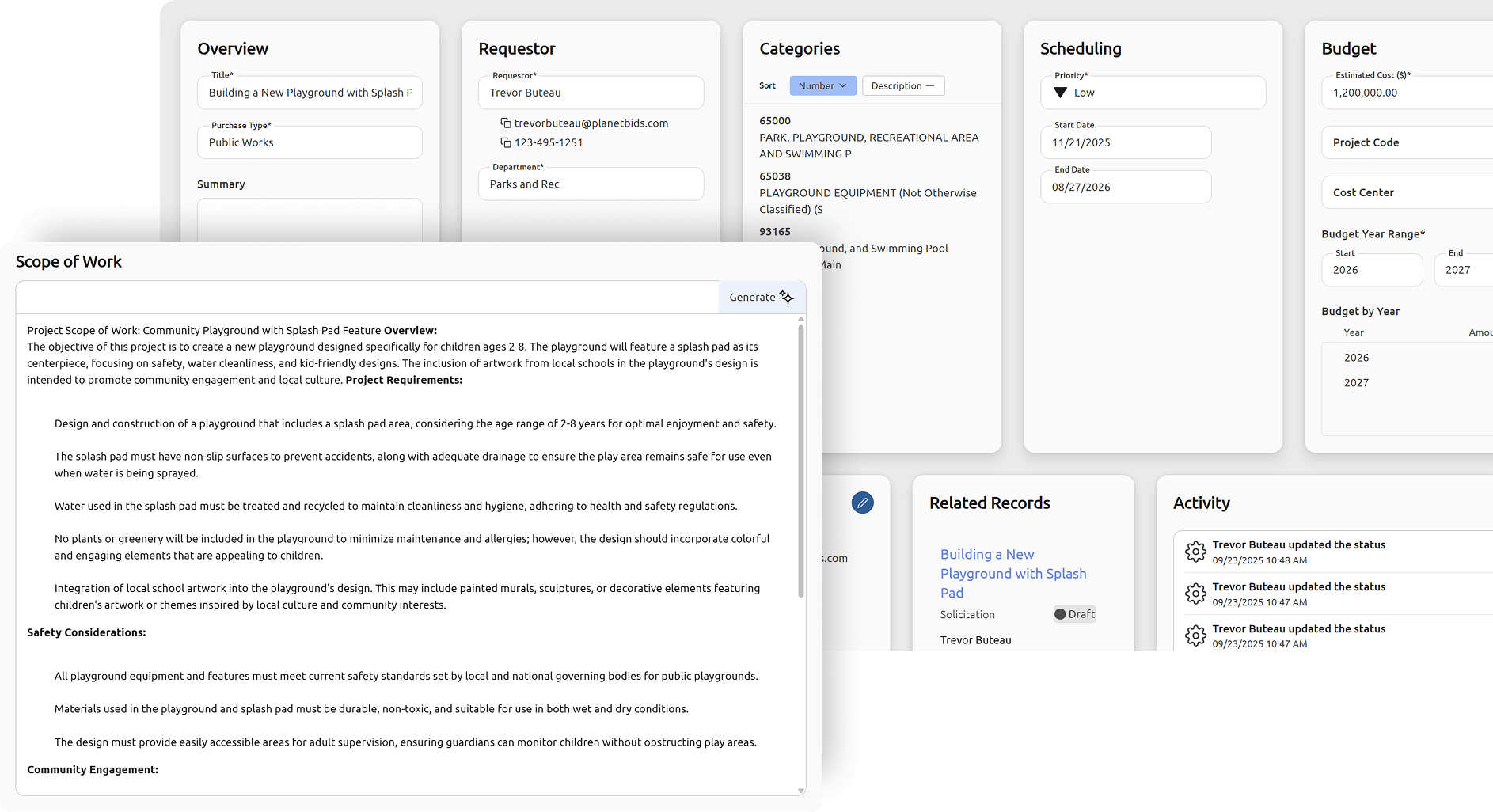This screenshot has width=1493, height=812.
Task: Click the phone icon next to 123-495-1251
Action: tap(505, 142)
